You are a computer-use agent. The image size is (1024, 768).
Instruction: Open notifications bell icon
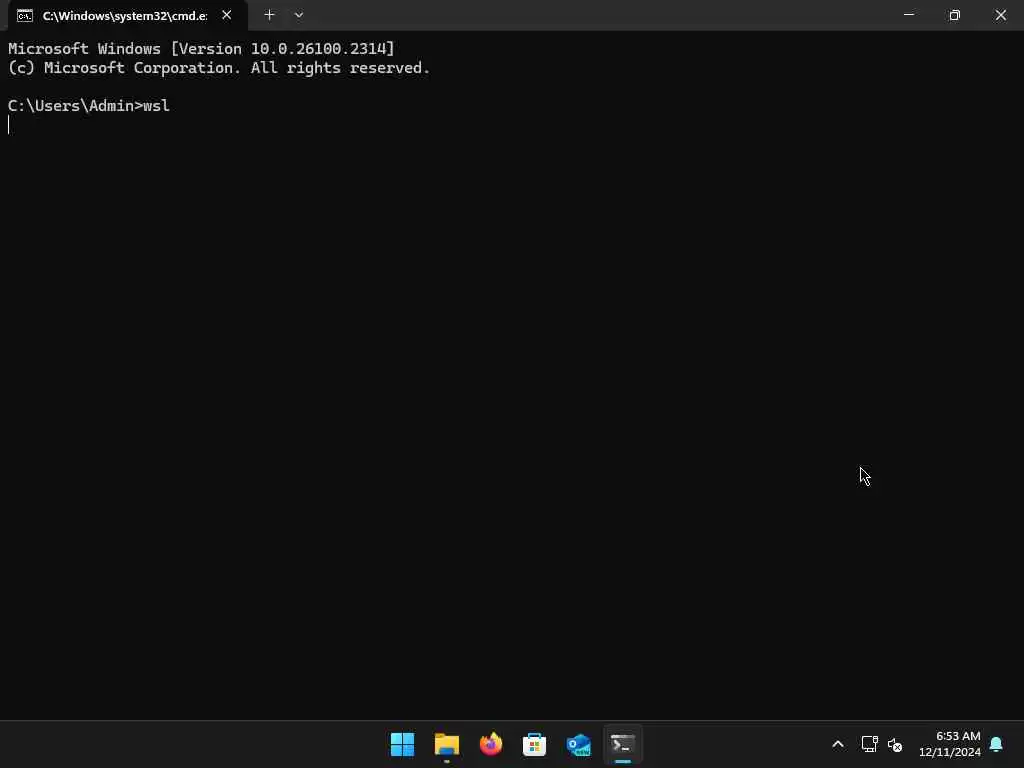click(x=996, y=744)
